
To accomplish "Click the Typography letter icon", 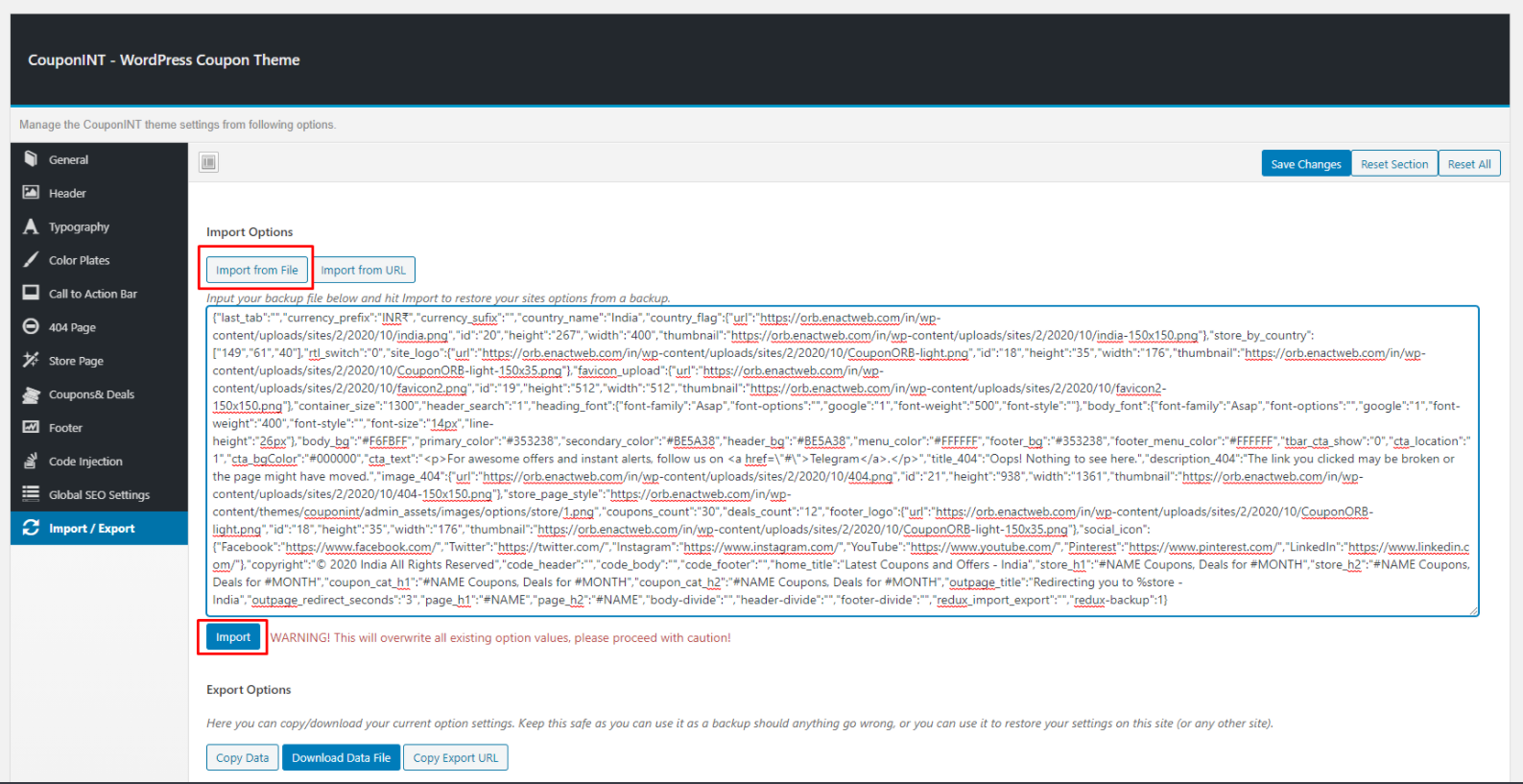I will (x=31, y=226).
